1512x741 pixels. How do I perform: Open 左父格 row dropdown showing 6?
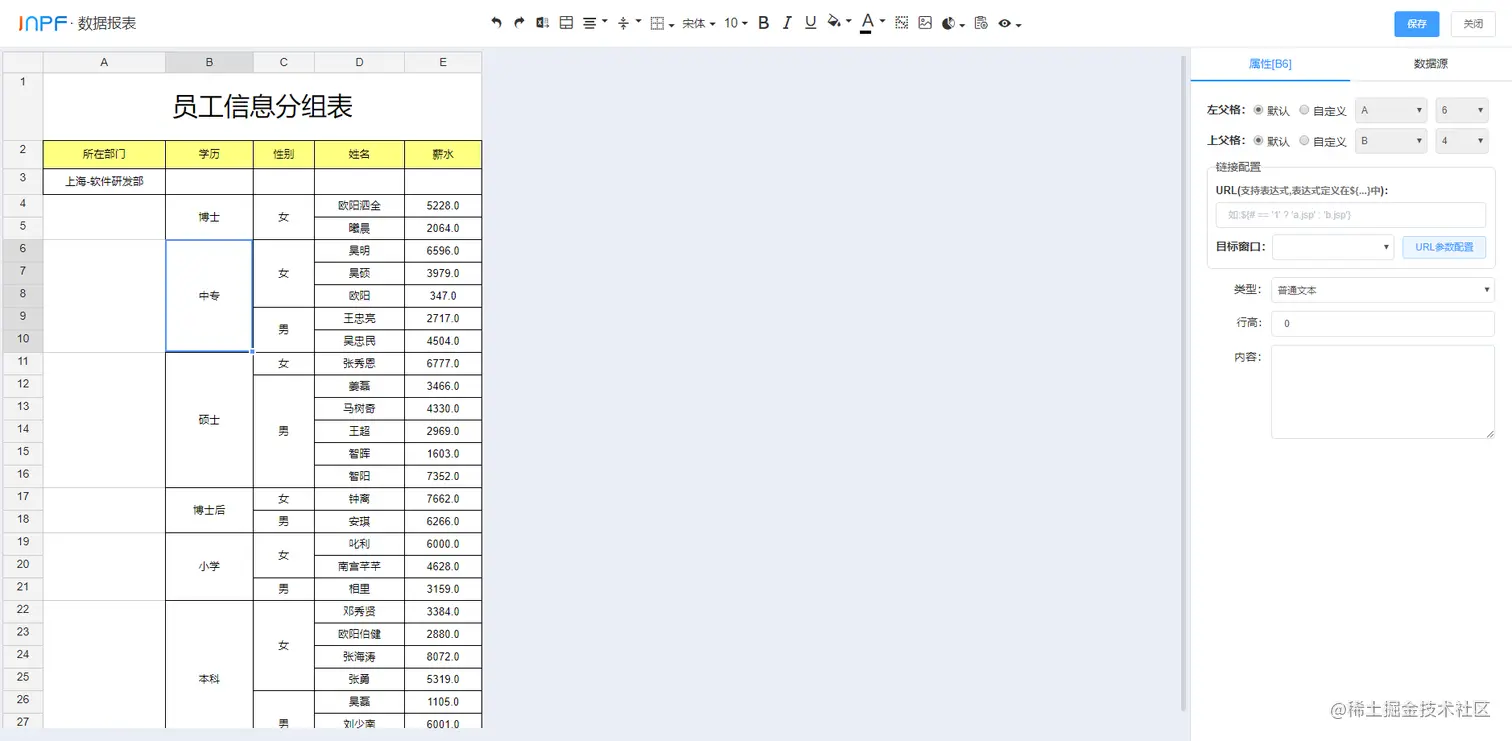click(1462, 111)
